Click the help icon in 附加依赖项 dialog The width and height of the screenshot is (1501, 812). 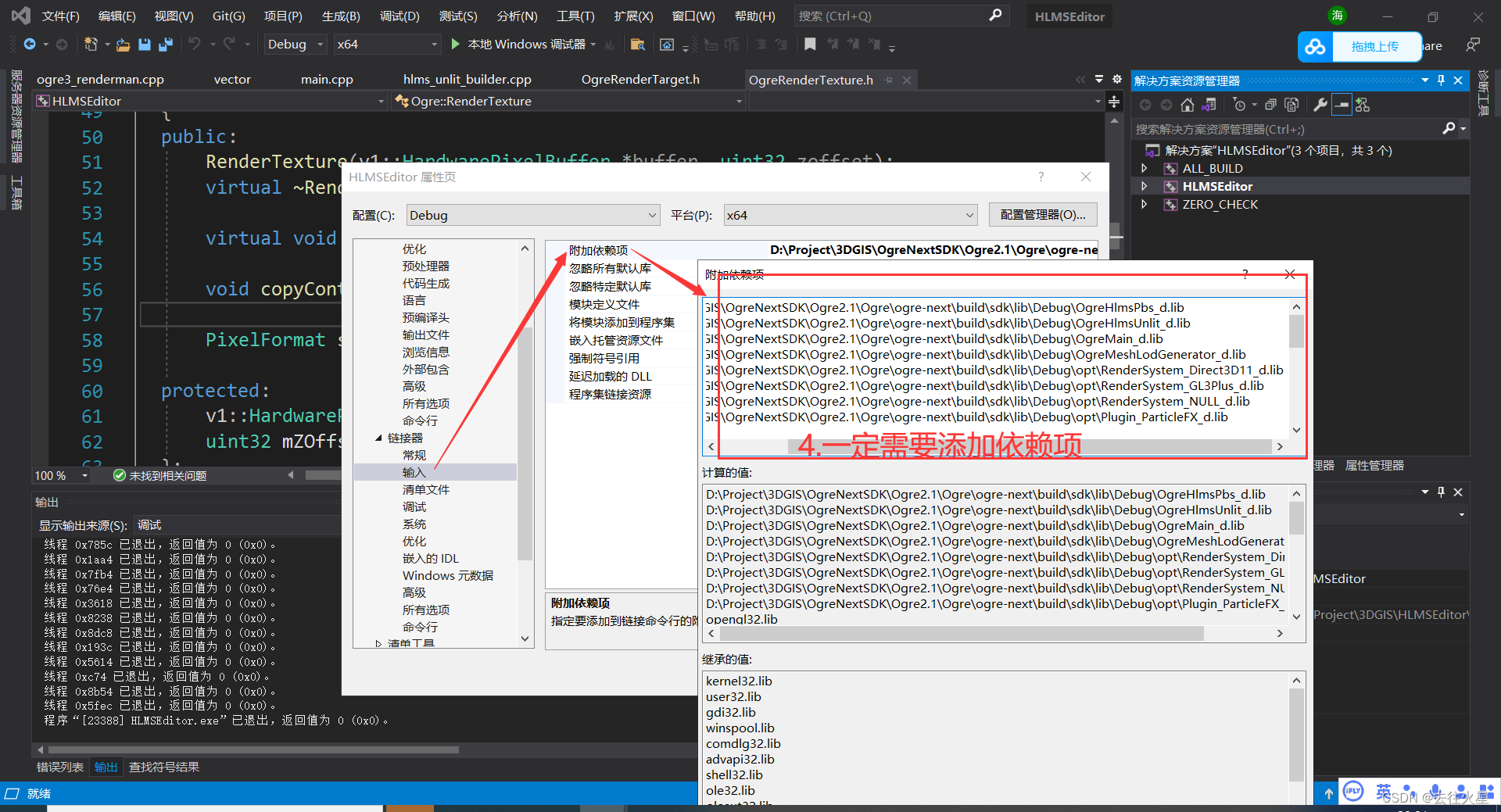(x=1245, y=274)
